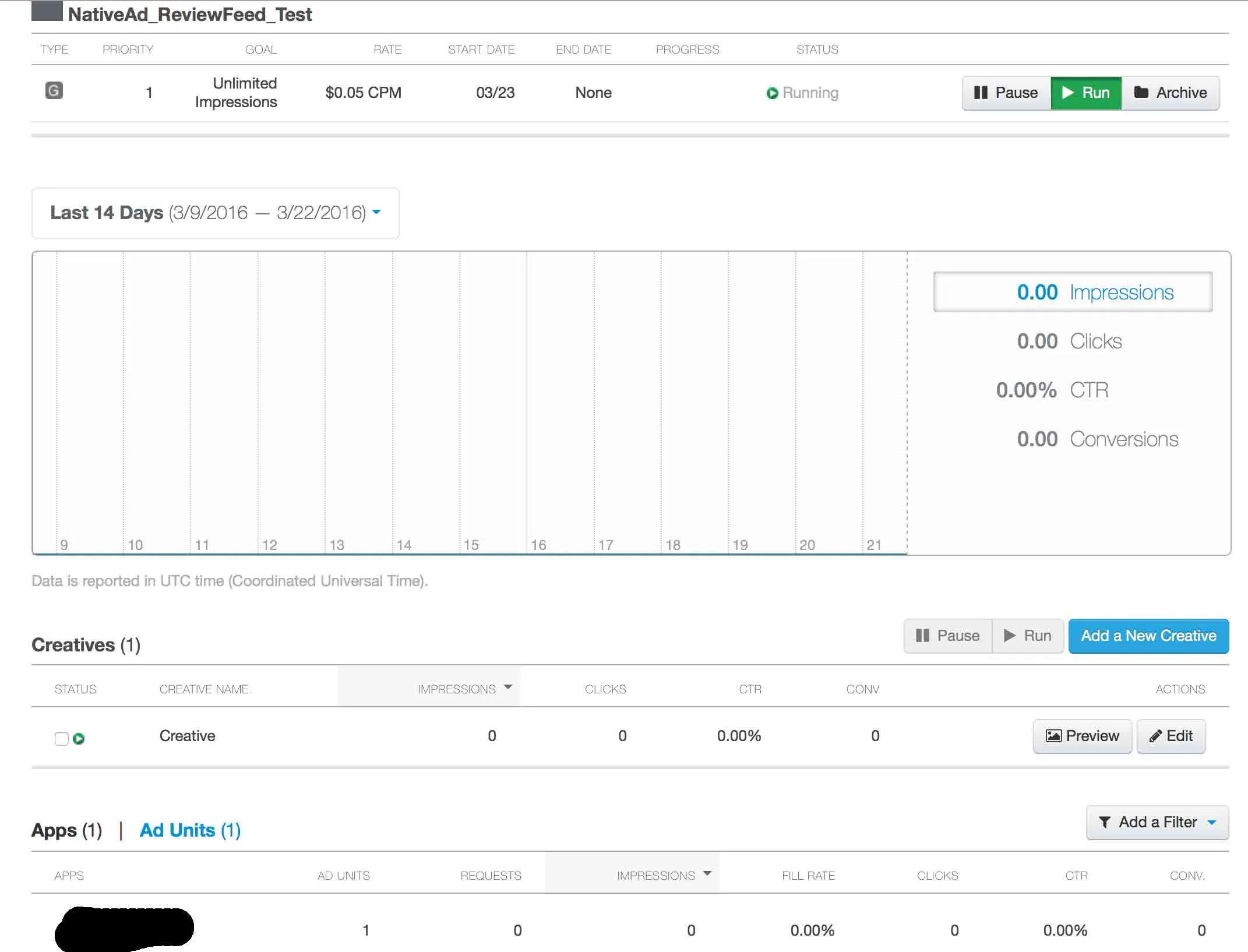The image size is (1248, 952).
Task: Pause selected creatives in Creatives section
Action: tap(947, 636)
